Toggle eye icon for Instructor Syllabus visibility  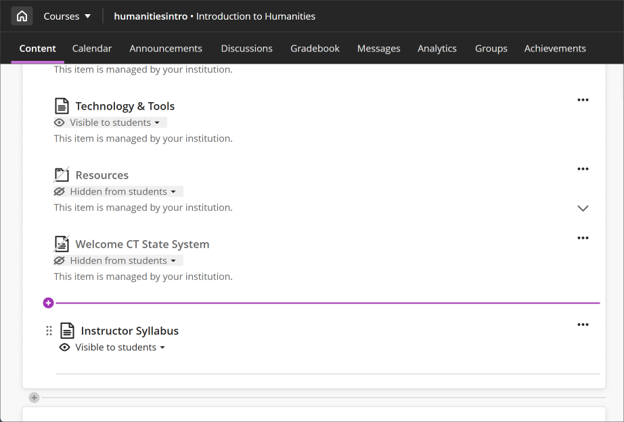pos(64,348)
